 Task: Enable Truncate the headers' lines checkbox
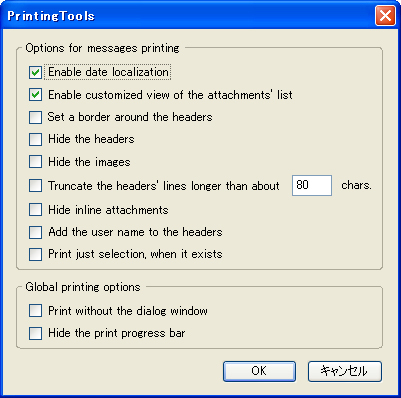coord(35,186)
